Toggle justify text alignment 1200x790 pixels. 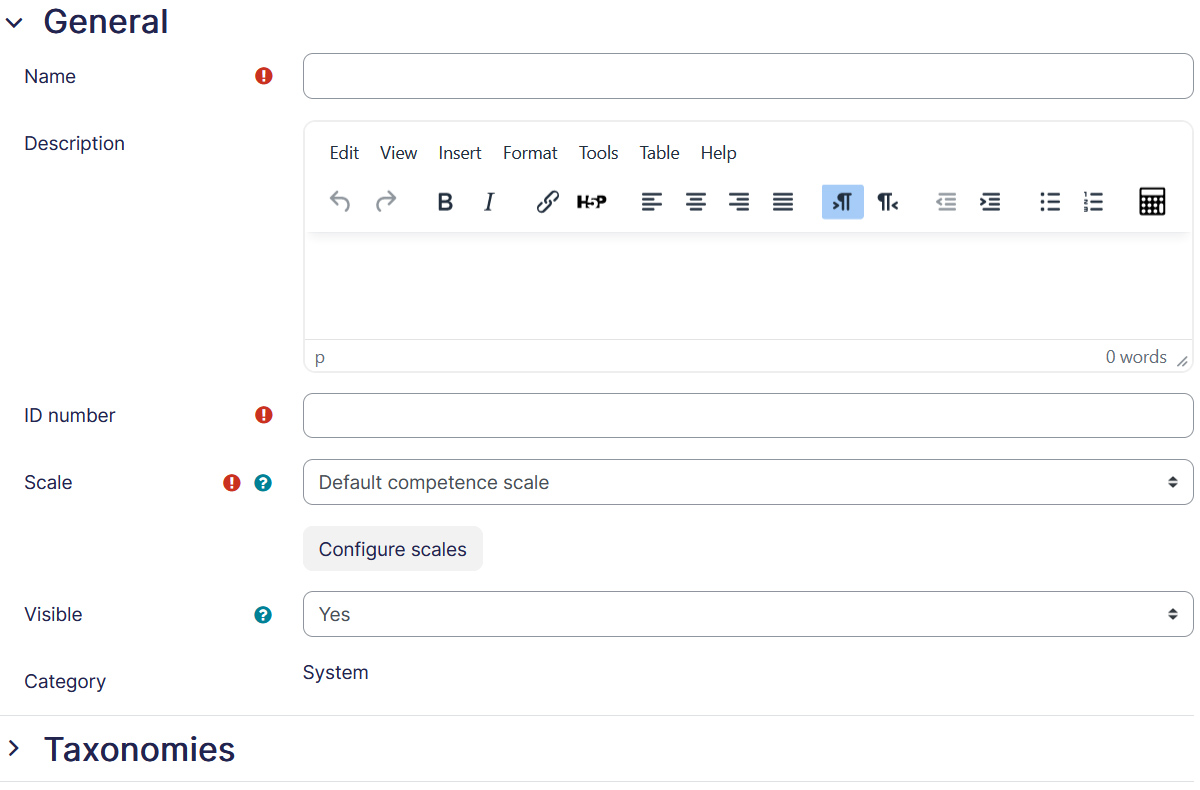click(783, 202)
